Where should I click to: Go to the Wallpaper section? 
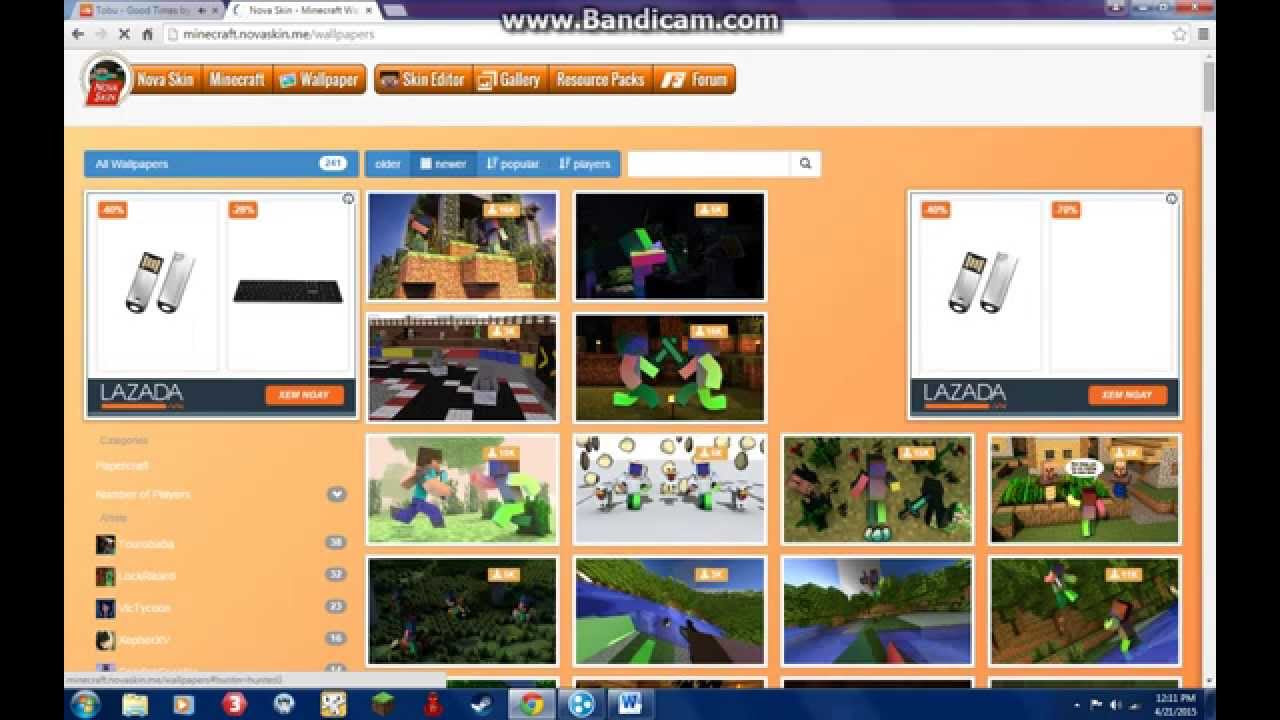[x=319, y=79]
